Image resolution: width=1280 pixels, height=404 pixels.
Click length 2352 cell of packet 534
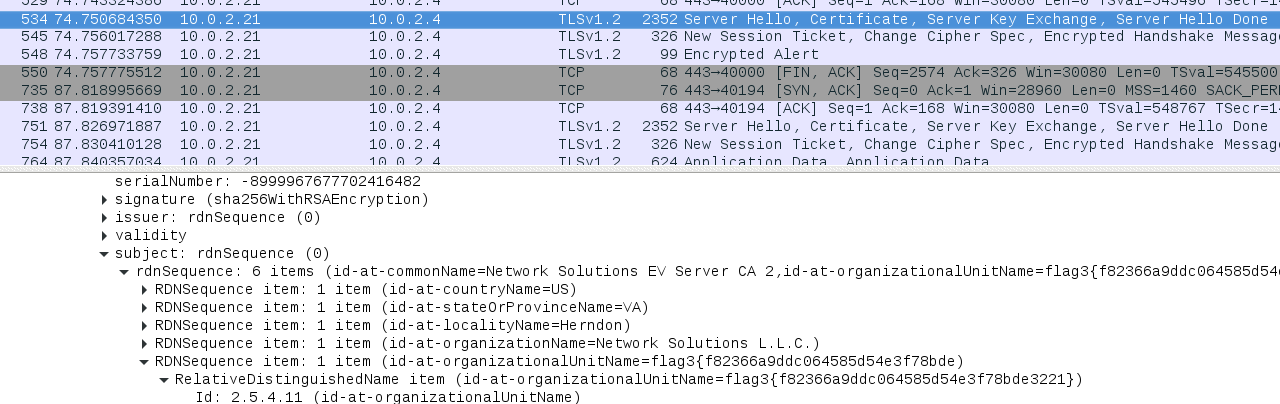tap(660, 19)
